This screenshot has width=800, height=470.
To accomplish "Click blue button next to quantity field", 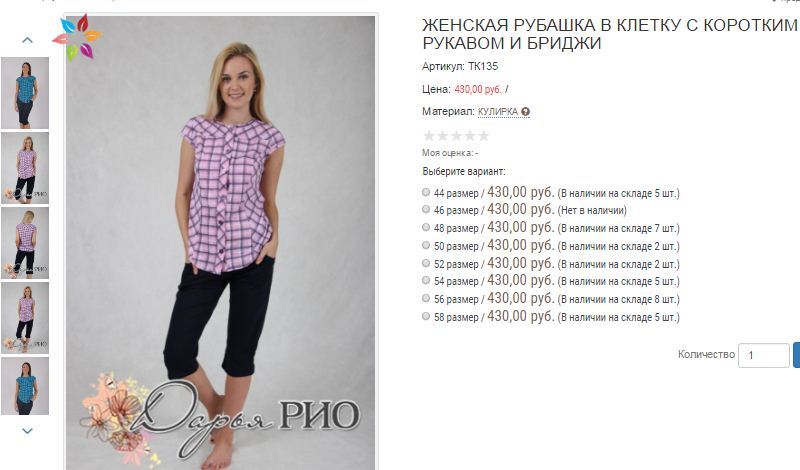I will (796, 355).
